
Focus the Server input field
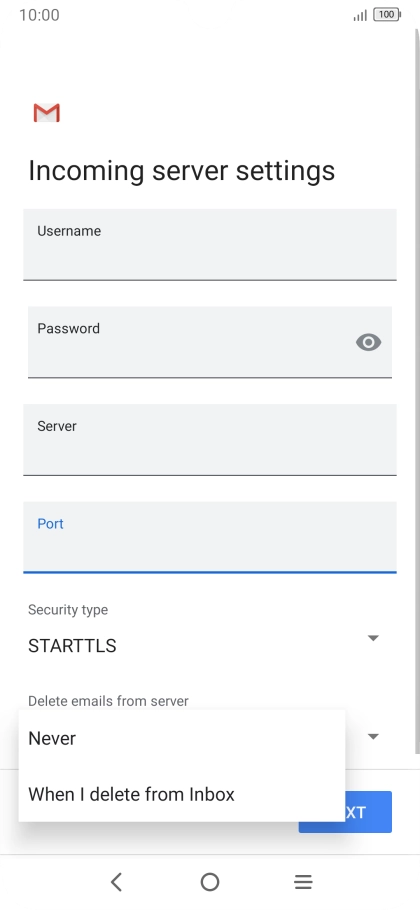click(210, 439)
